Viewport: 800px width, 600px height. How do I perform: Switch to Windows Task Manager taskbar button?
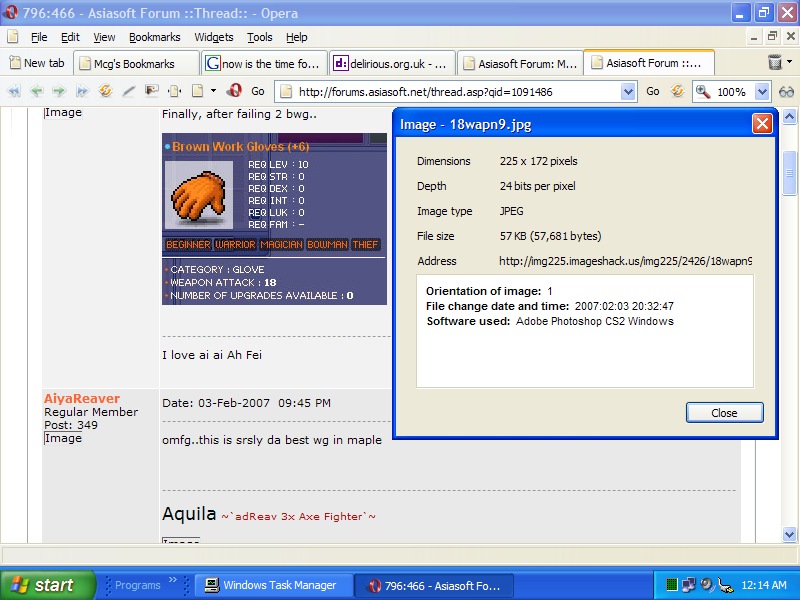[274, 585]
